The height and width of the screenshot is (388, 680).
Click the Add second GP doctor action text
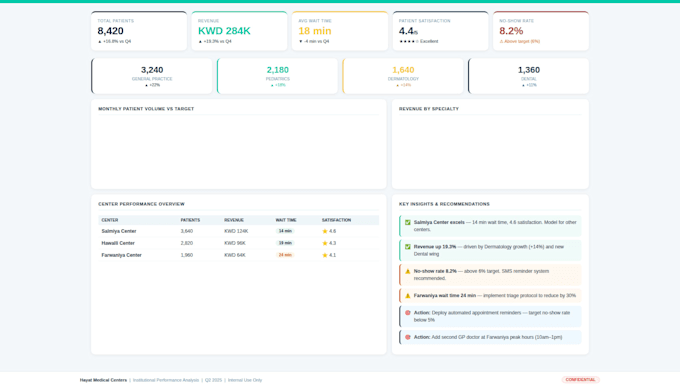[x=488, y=337]
